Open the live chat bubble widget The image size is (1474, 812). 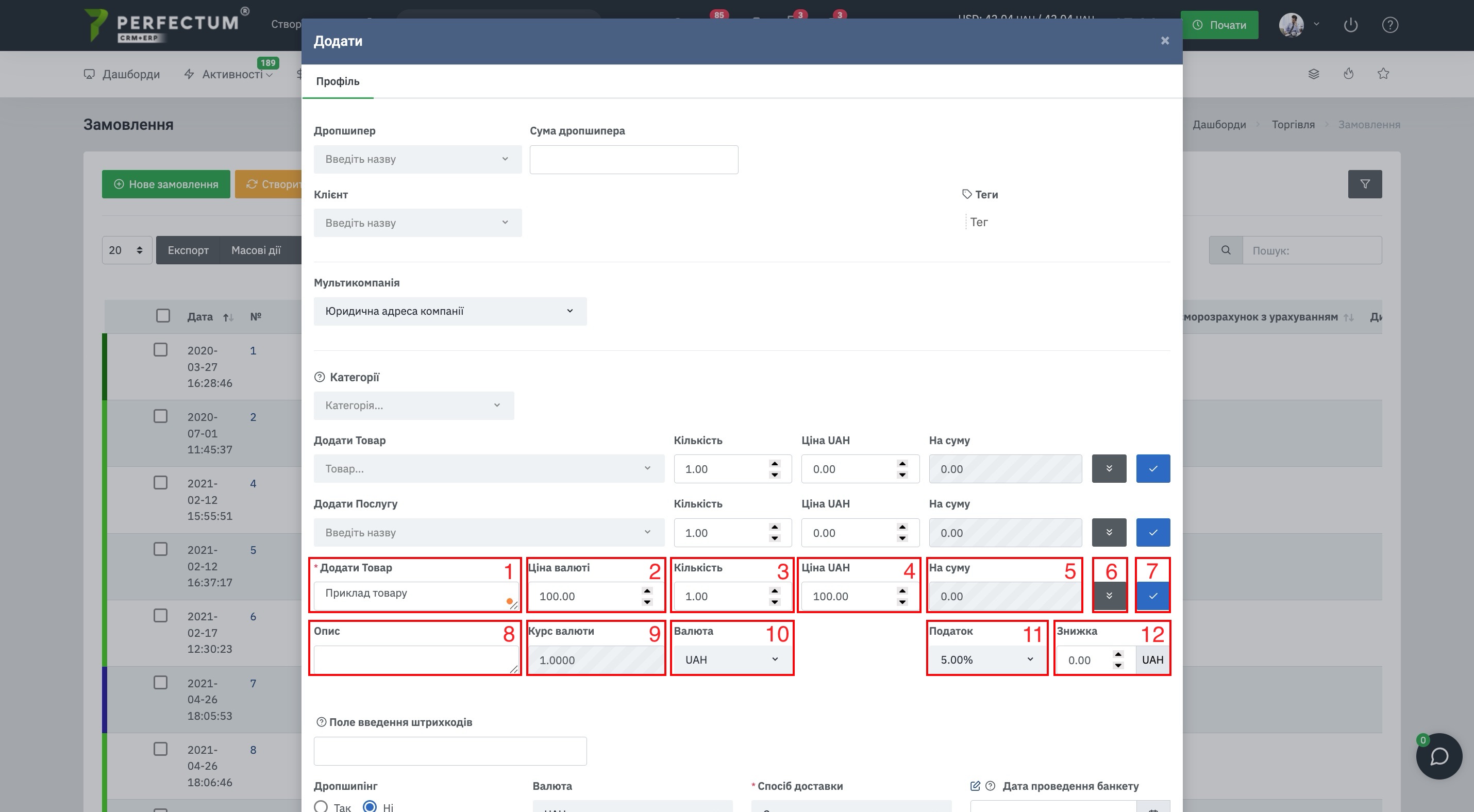pos(1438,756)
